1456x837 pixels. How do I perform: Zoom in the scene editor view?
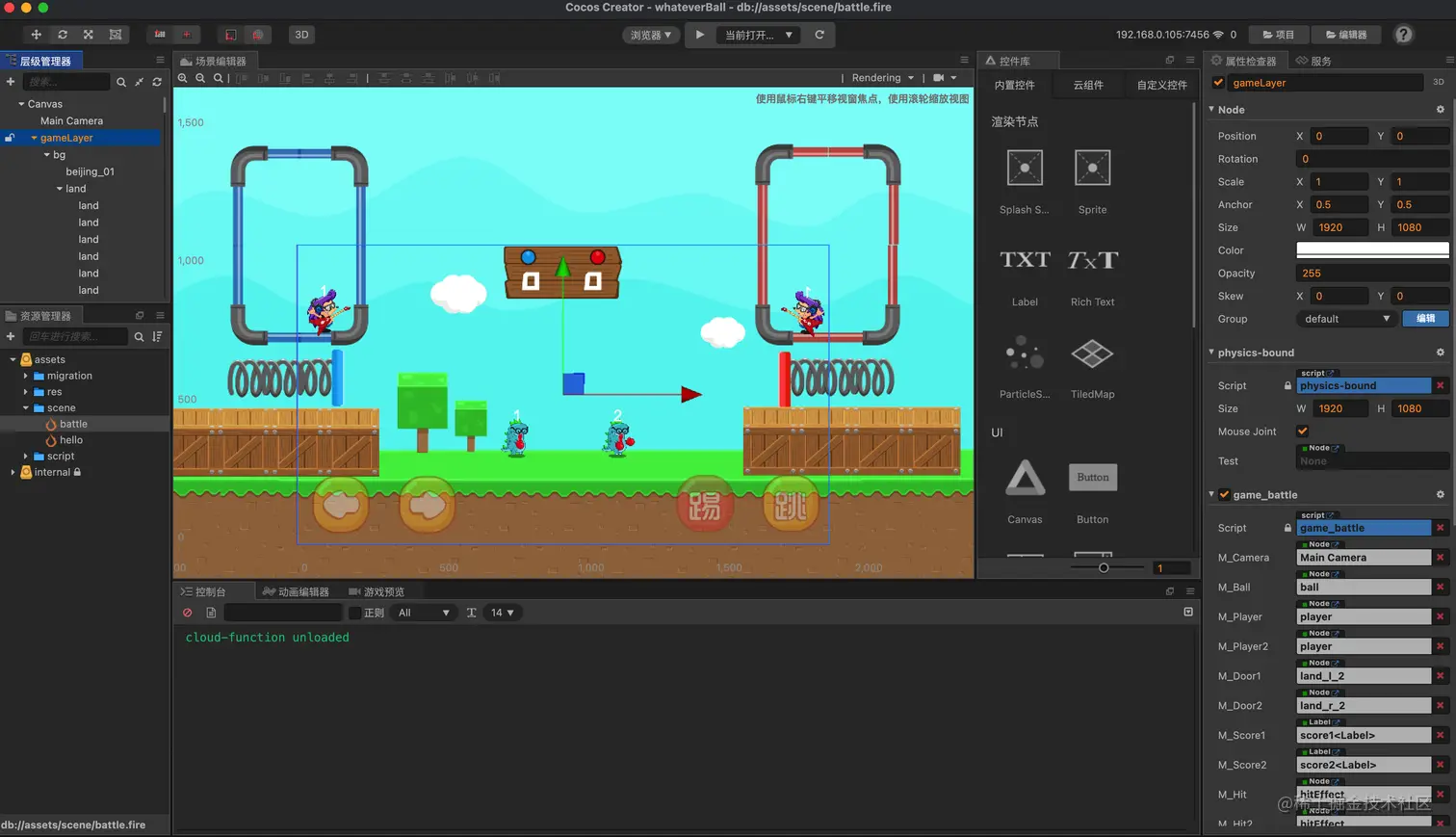(183, 78)
